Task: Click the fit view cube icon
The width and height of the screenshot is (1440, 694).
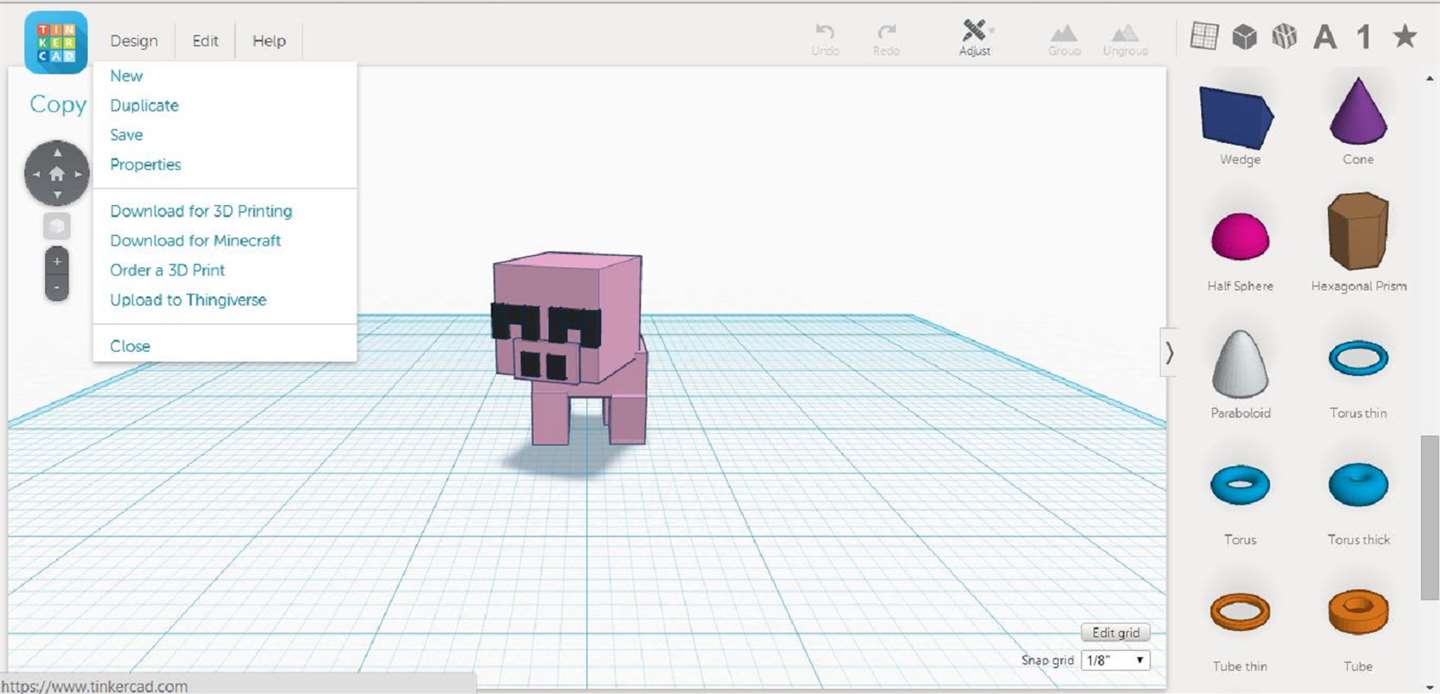Action: [57, 226]
